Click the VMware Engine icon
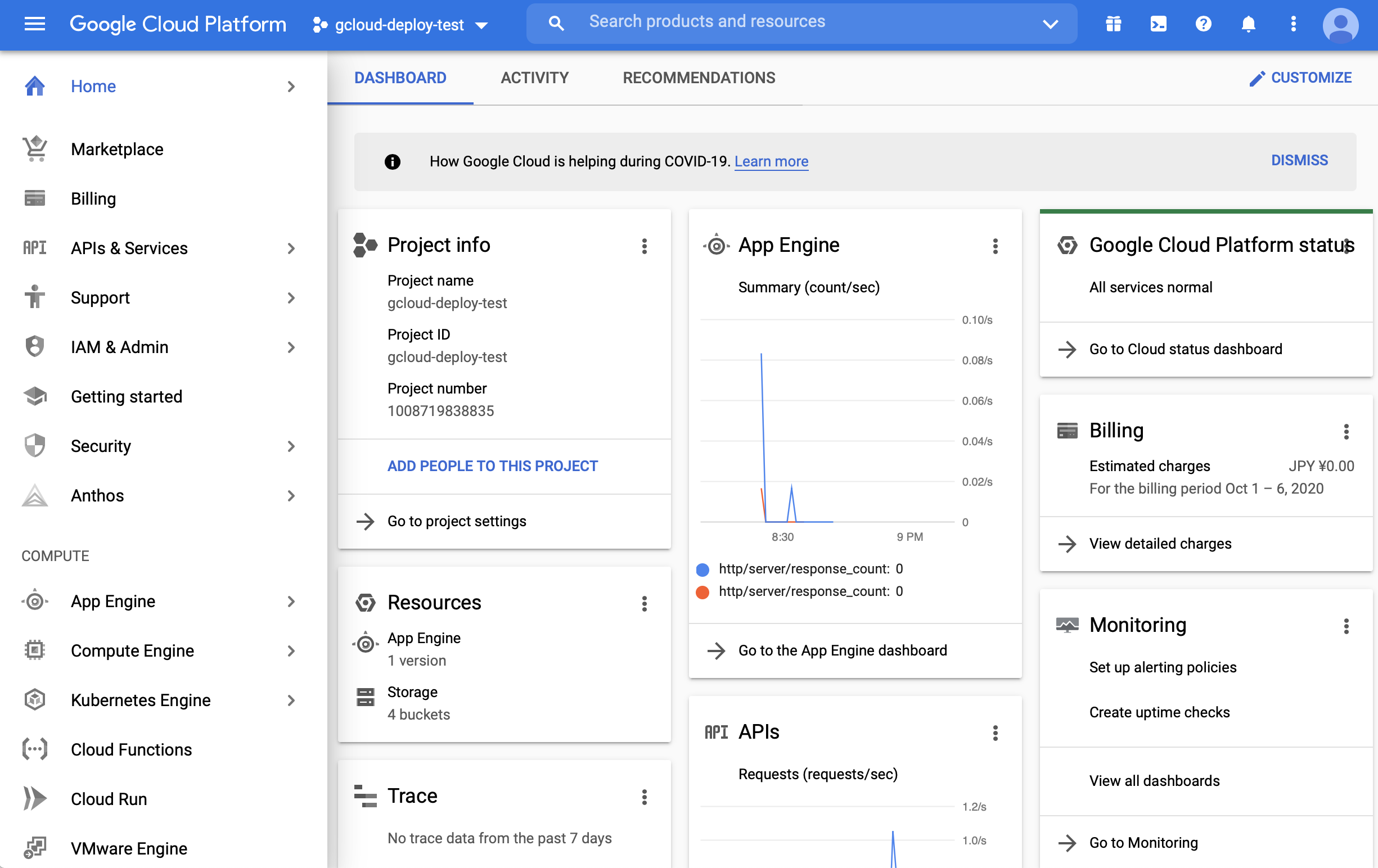The height and width of the screenshot is (868, 1378). [35, 847]
